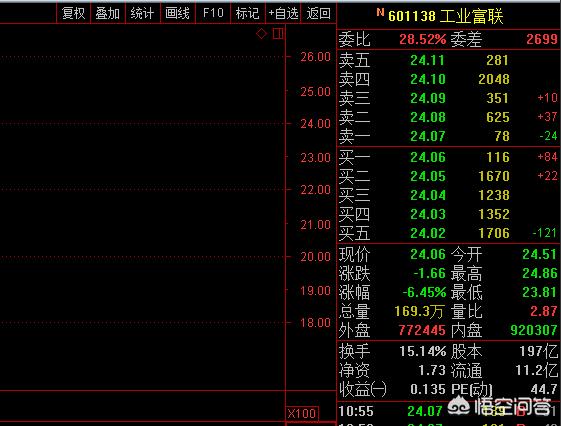Screen dimensions: 561x426
Task: Select 买二 price 24.05
Action: [x=428, y=176]
